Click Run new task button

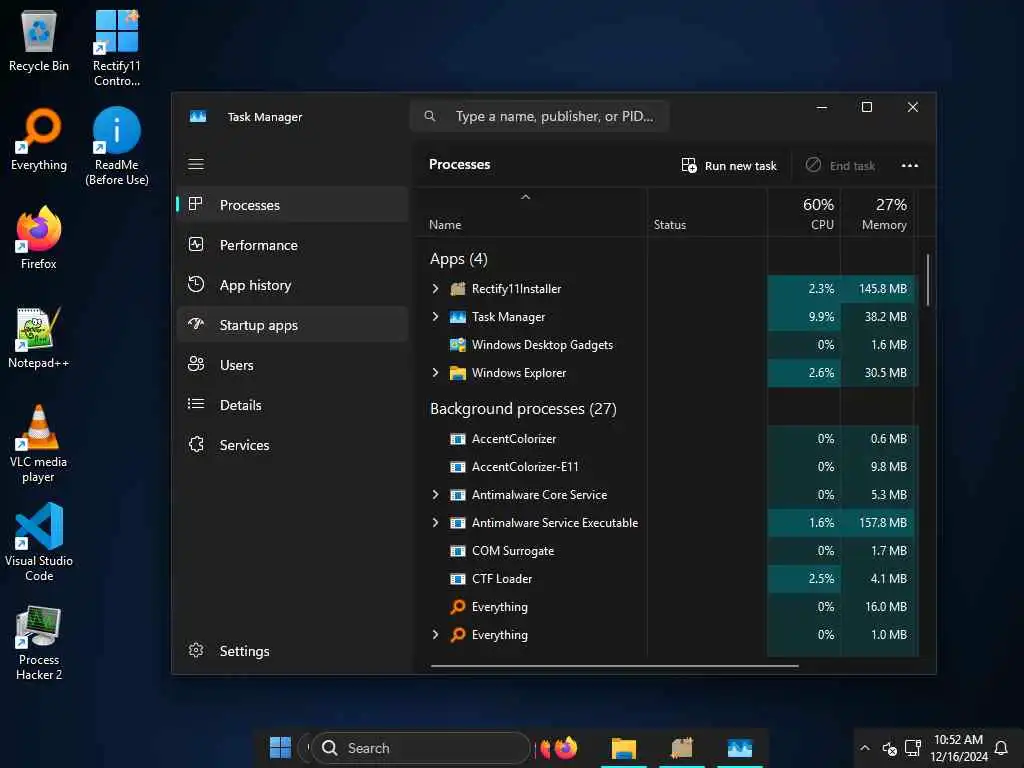tap(729, 165)
